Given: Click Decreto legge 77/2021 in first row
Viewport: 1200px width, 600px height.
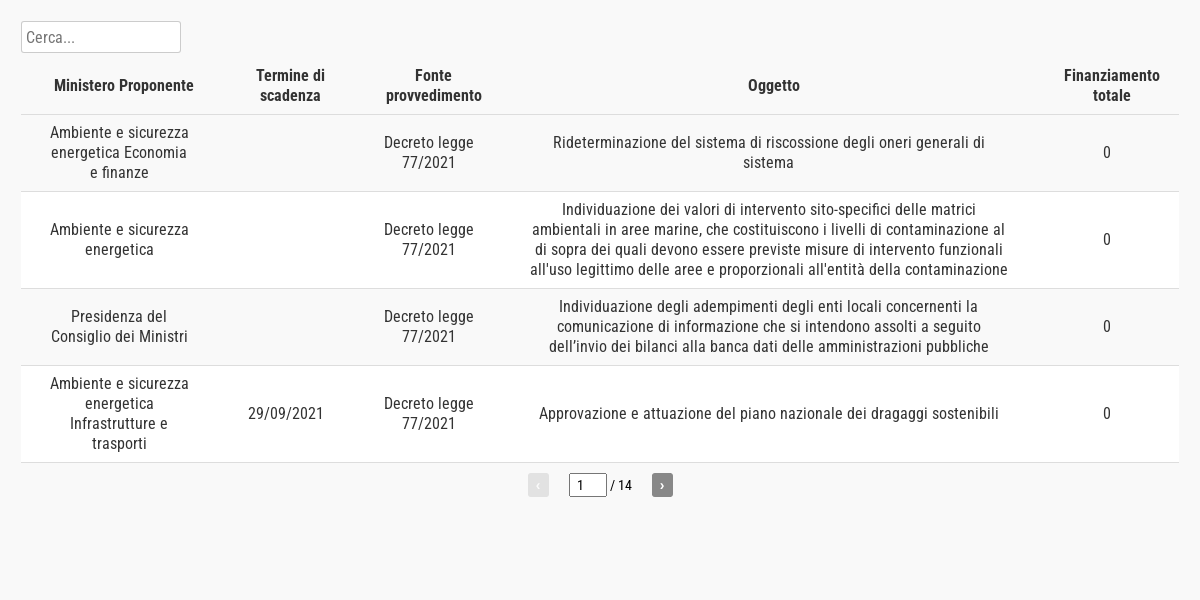Looking at the screenshot, I should tap(429, 153).
